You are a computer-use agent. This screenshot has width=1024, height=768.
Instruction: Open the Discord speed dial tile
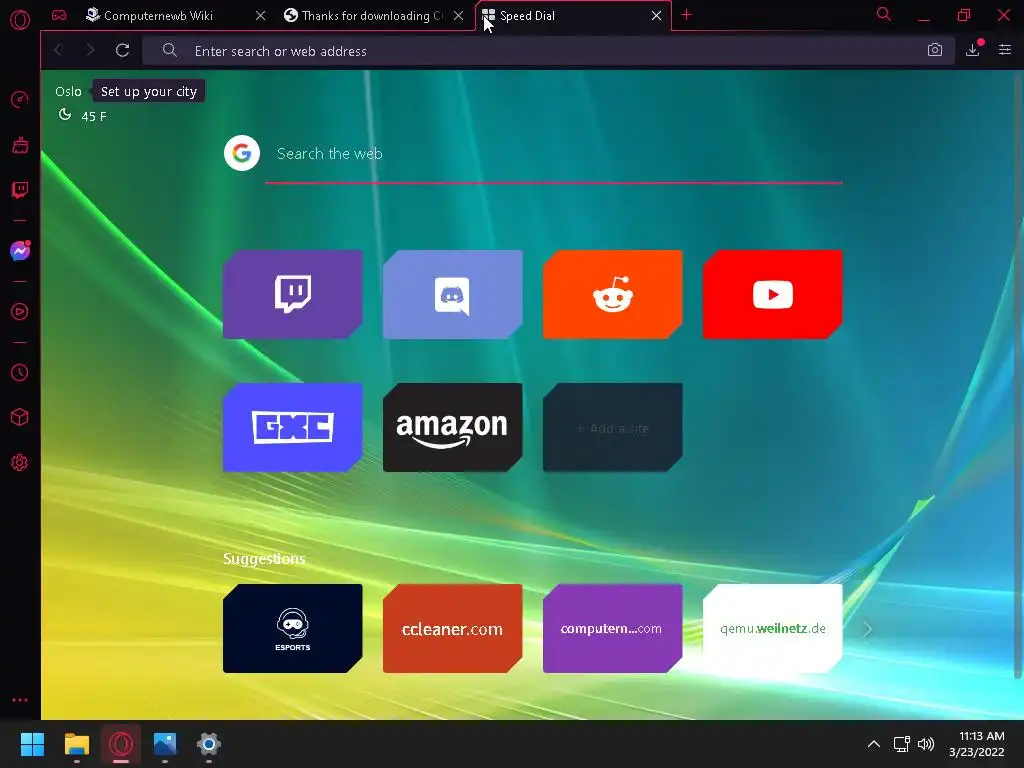click(x=453, y=295)
